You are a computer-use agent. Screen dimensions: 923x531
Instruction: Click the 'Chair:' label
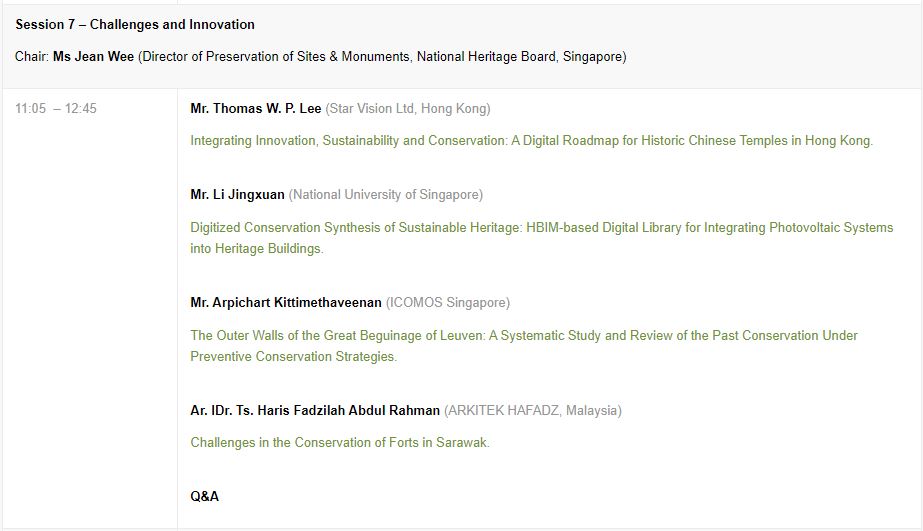pyautogui.click(x=32, y=57)
